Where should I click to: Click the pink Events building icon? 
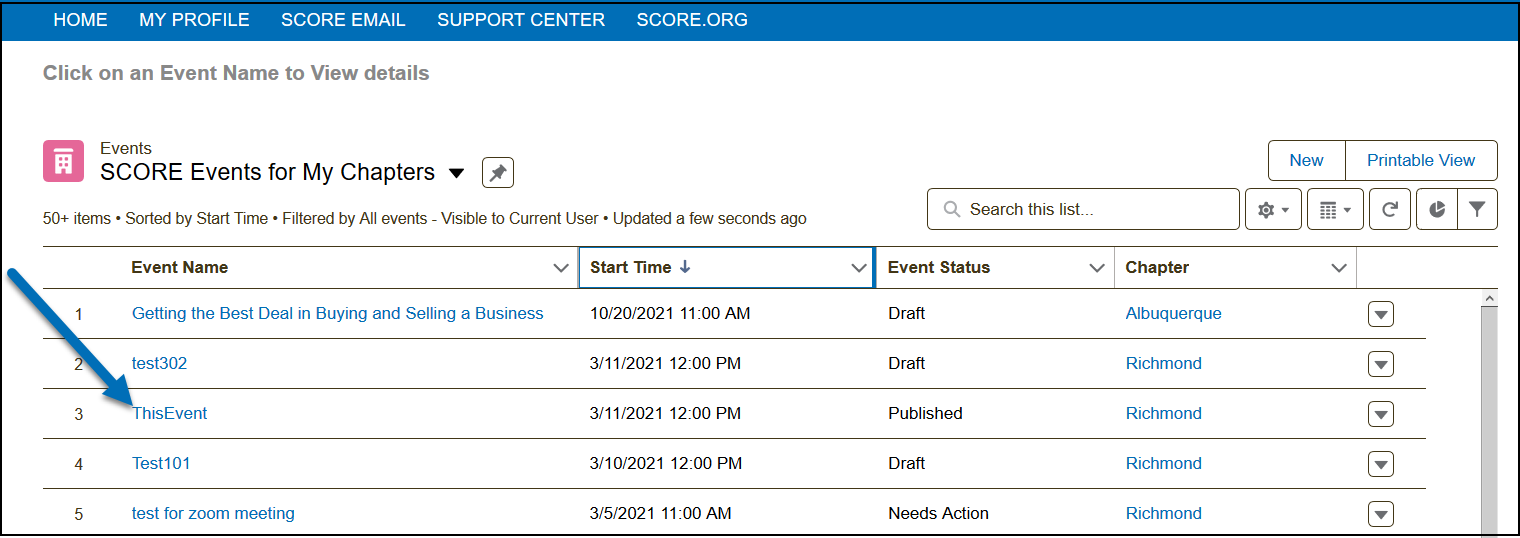[64, 161]
